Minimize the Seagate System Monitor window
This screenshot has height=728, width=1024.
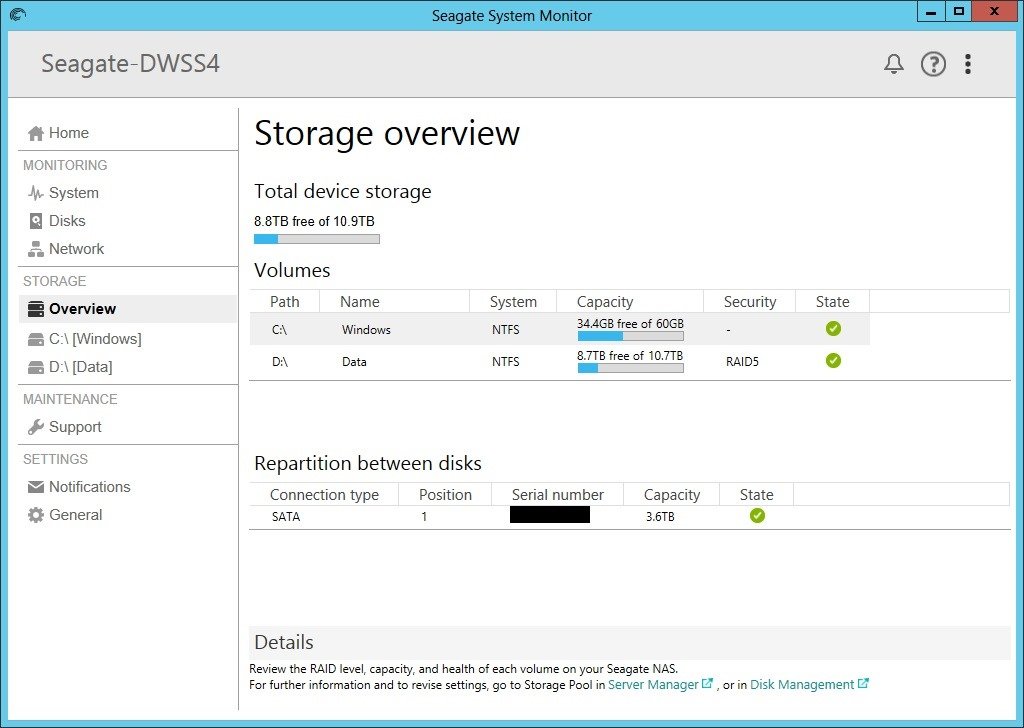click(x=931, y=12)
